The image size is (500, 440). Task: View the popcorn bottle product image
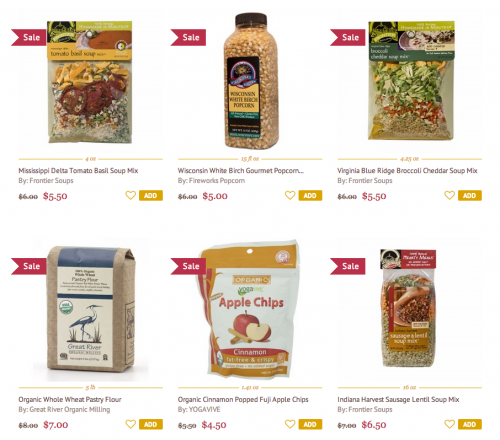(251, 81)
